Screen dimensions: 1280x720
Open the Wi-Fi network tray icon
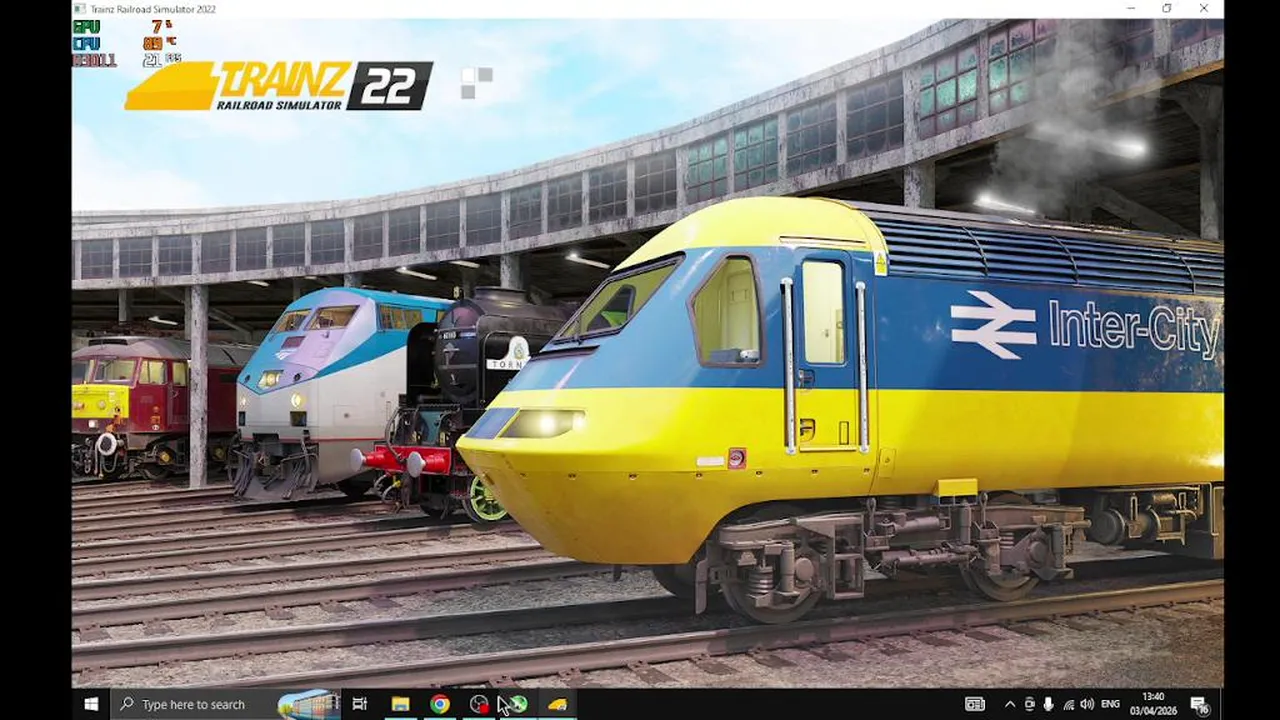click(1069, 704)
